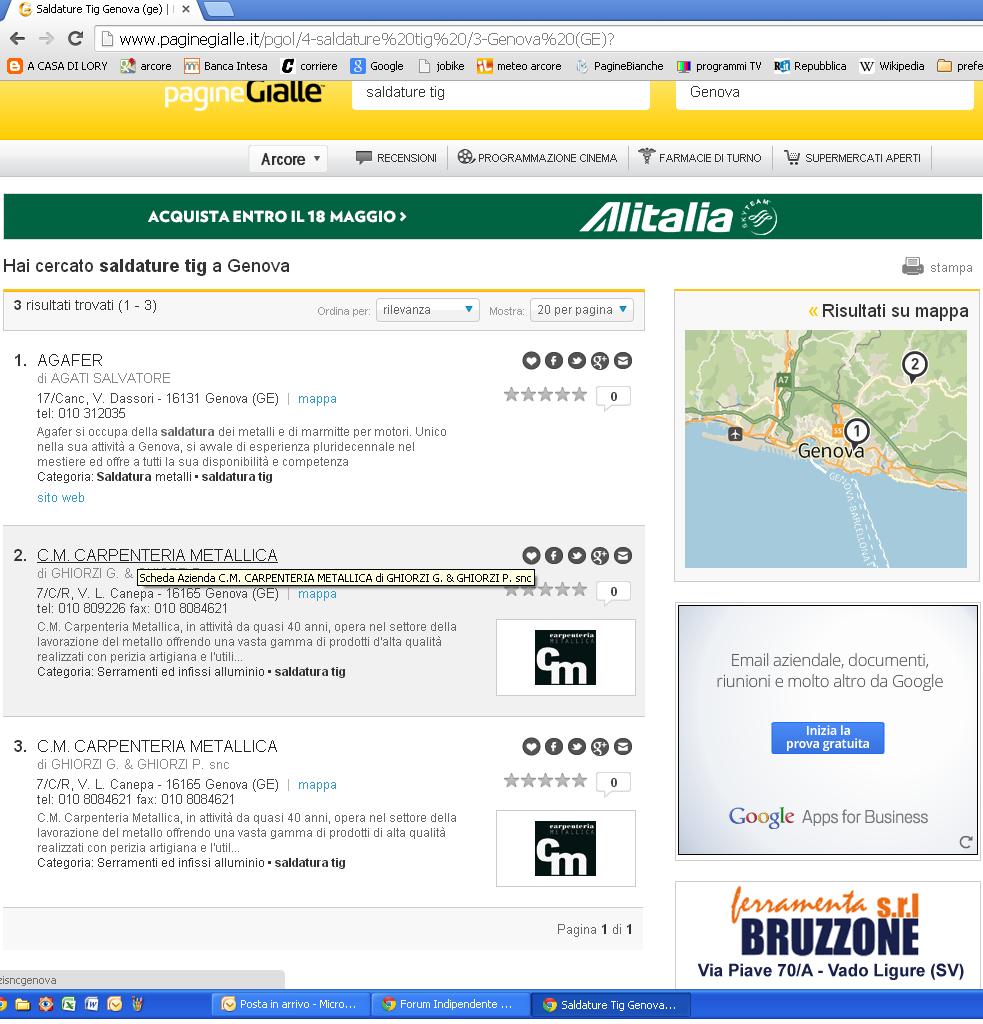This screenshot has width=983, height=1024.
Task: Click map marker number 2 on the map
Action: tap(914, 366)
